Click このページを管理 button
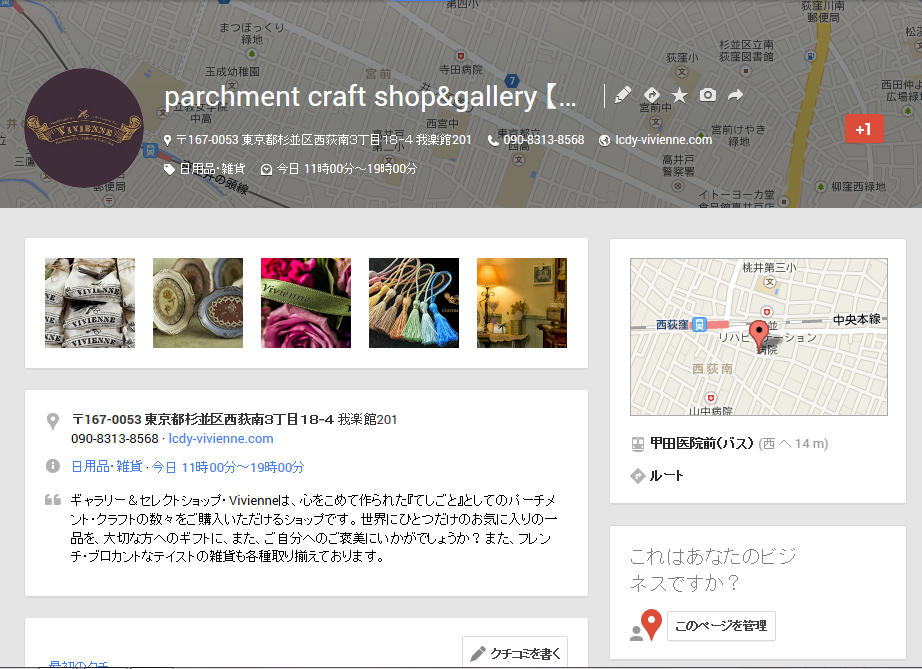The image size is (922, 669). coord(721,626)
